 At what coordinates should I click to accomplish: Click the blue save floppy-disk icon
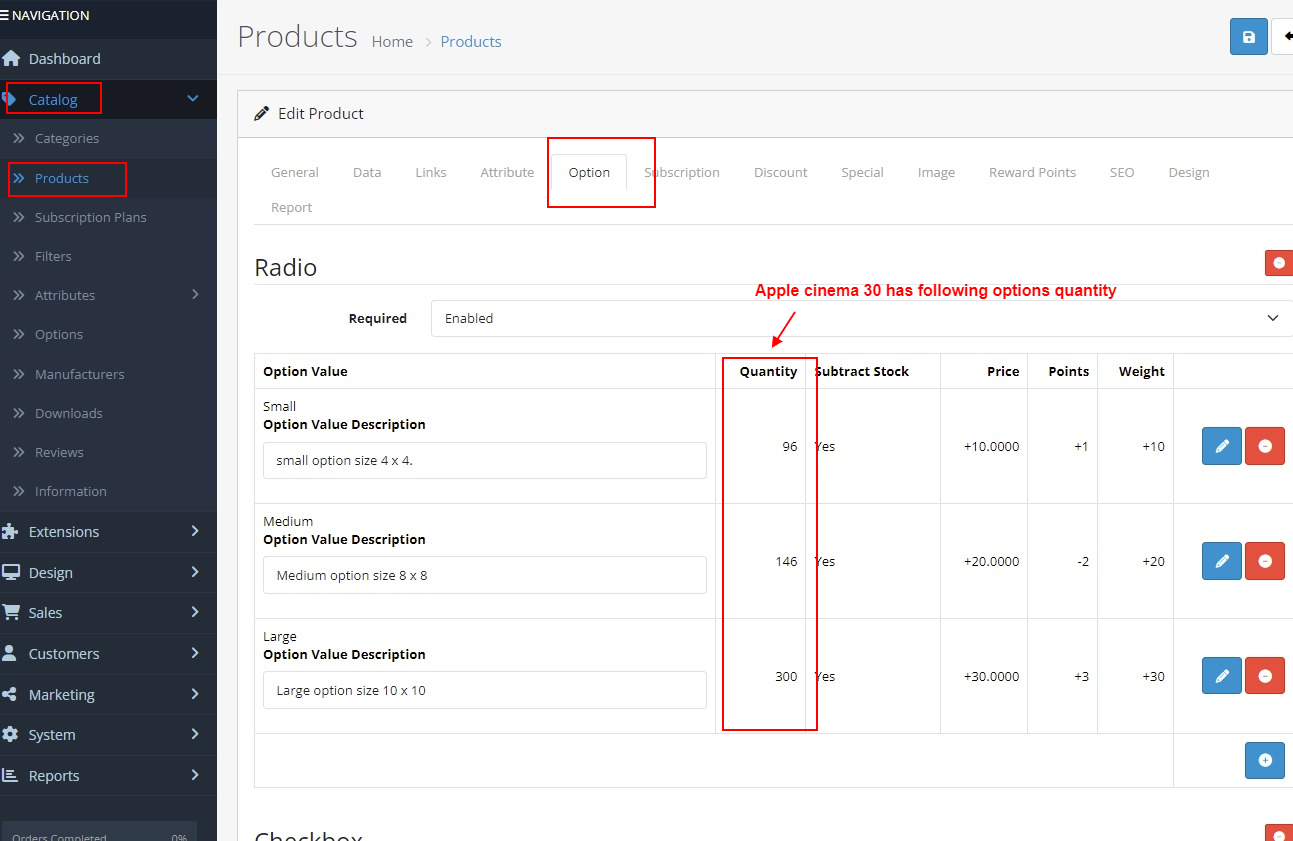(1248, 37)
